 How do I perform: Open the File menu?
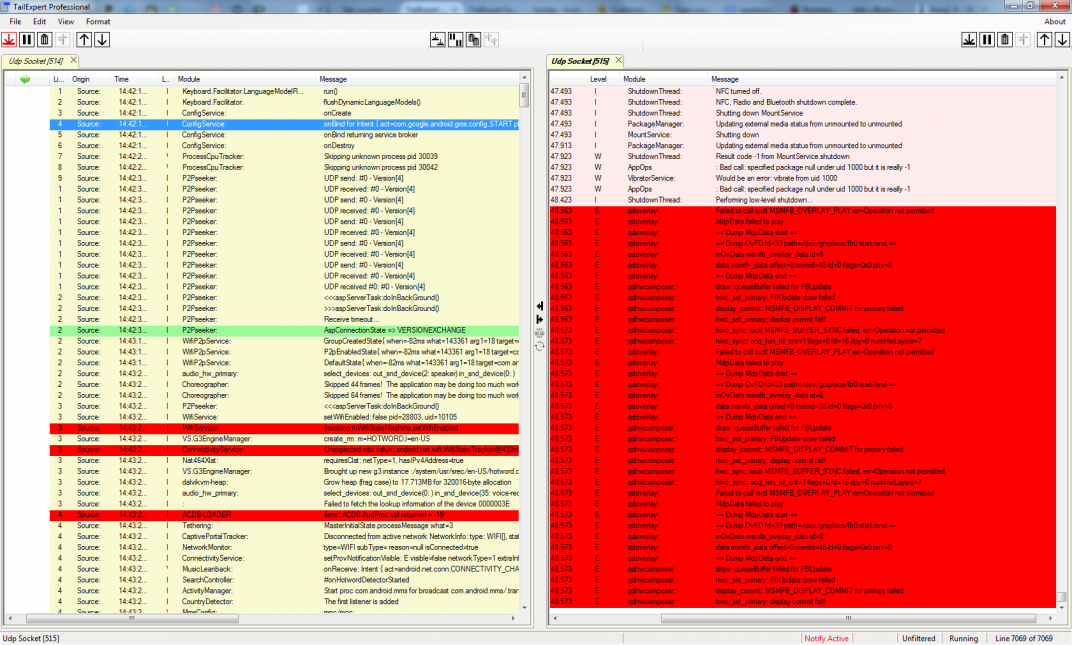pyautogui.click(x=15, y=21)
